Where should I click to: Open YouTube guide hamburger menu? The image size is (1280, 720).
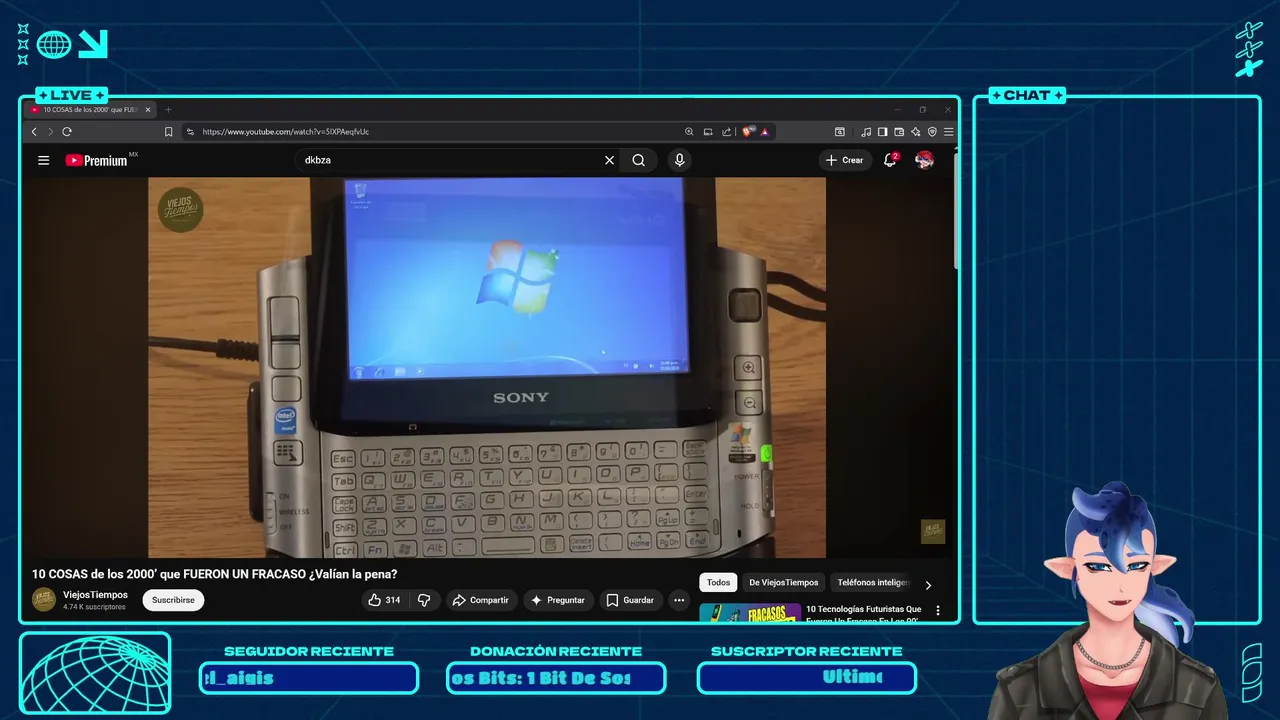point(43,160)
